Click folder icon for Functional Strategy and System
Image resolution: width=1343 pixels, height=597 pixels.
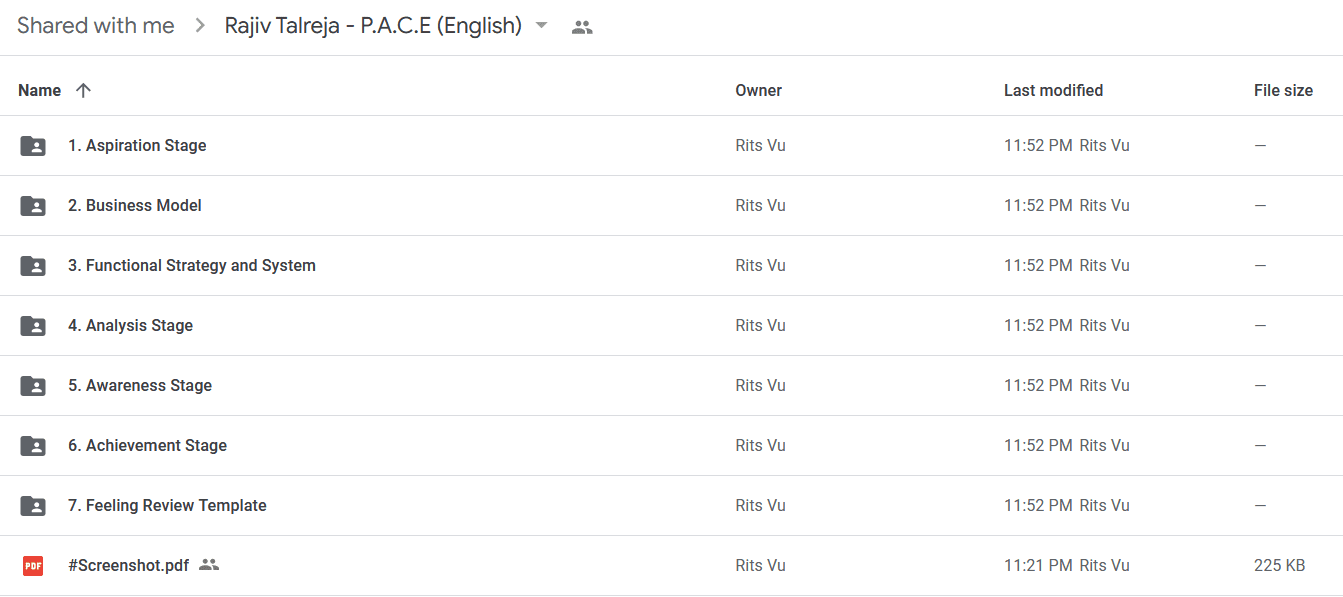click(33, 266)
